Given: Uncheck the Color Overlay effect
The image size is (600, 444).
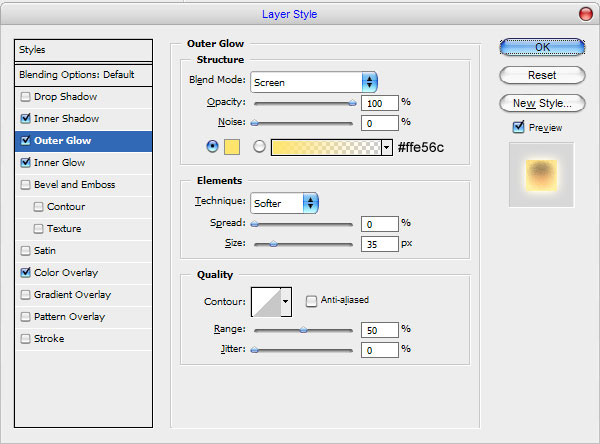Looking at the screenshot, I should tap(25, 273).
